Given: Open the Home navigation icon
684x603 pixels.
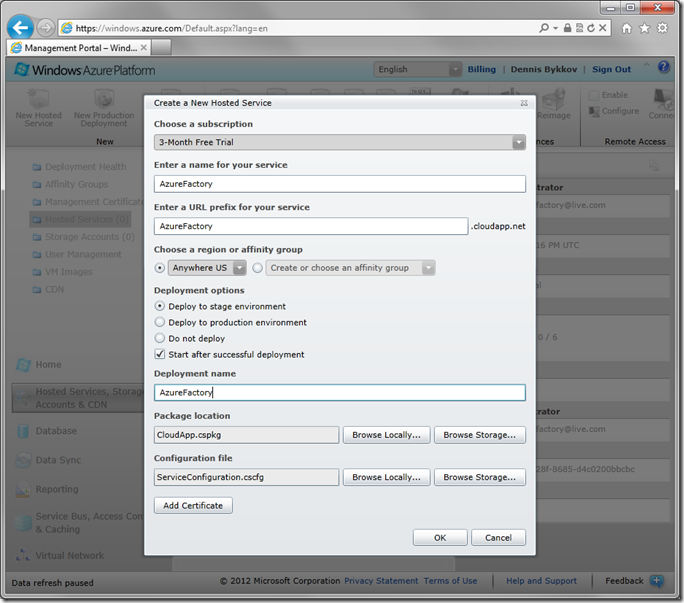Looking at the screenshot, I should [x=23, y=365].
